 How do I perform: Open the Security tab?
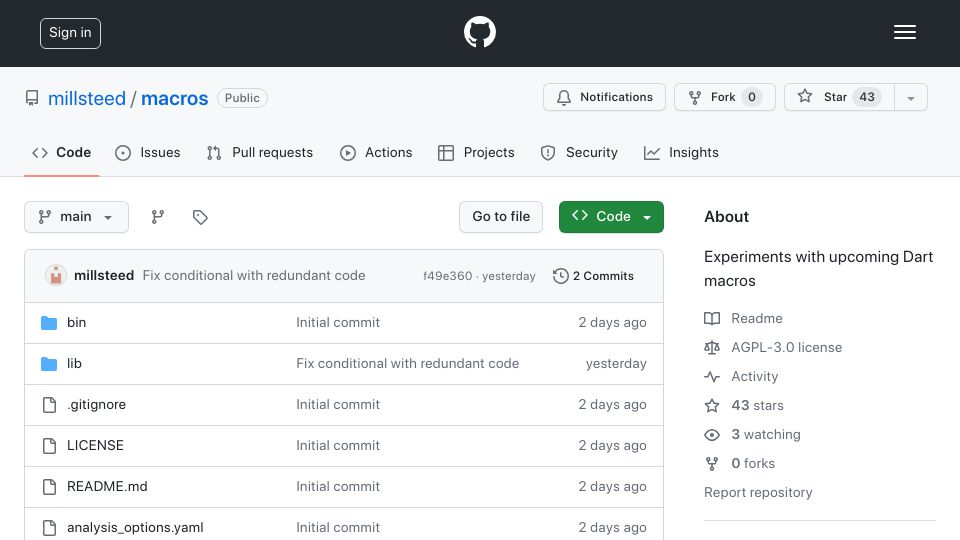coord(579,152)
